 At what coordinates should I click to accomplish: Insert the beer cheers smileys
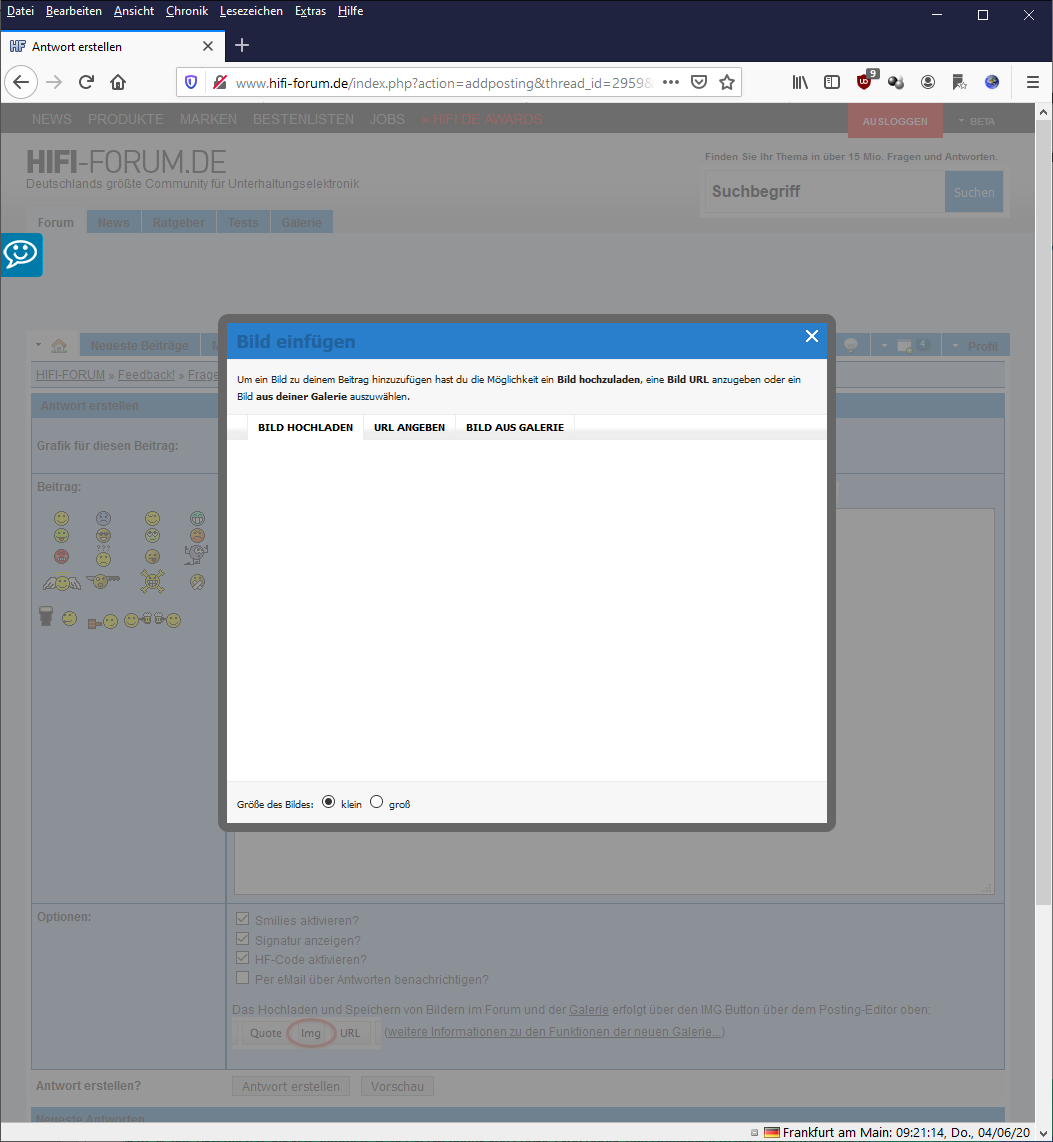[152, 620]
